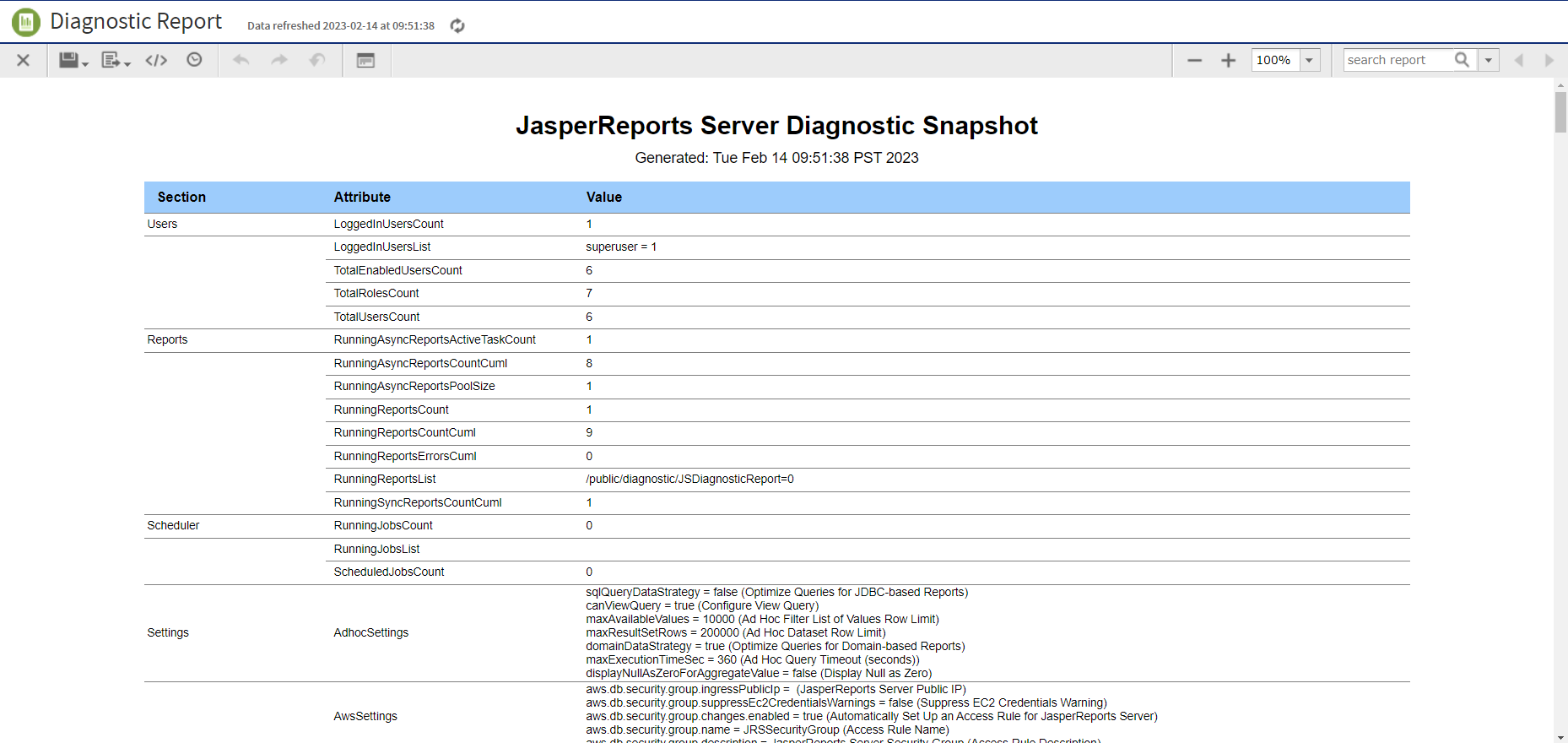The image size is (1568, 743).
Task: Click the scrollbar up arrow
Action: 1560,84
